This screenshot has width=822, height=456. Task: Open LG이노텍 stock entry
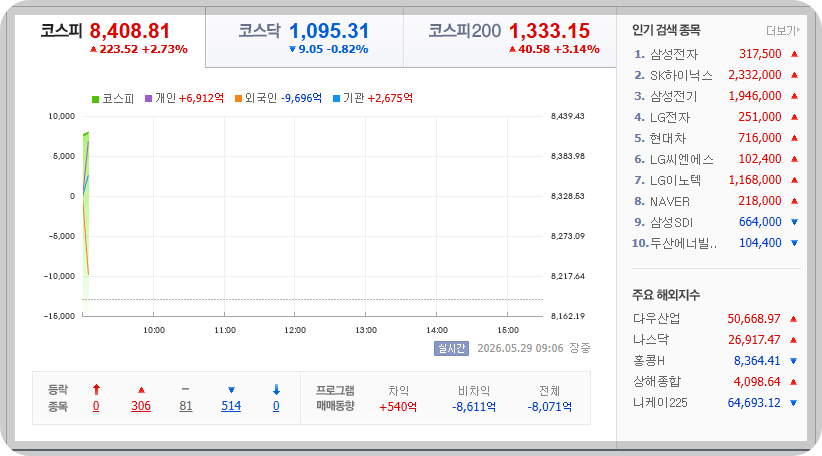coord(675,180)
